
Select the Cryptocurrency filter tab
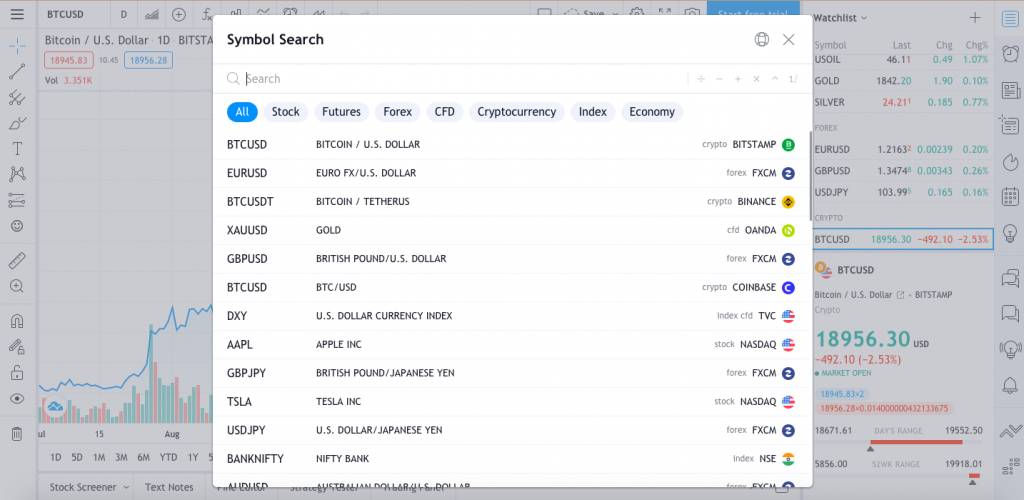[517, 112]
